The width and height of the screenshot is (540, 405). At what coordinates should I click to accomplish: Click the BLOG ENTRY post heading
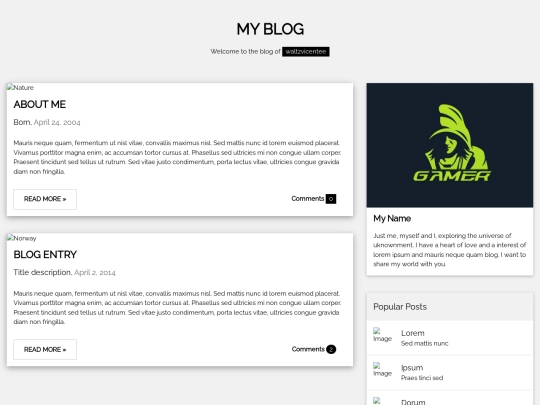pyautogui.click(x=45, y=255)
